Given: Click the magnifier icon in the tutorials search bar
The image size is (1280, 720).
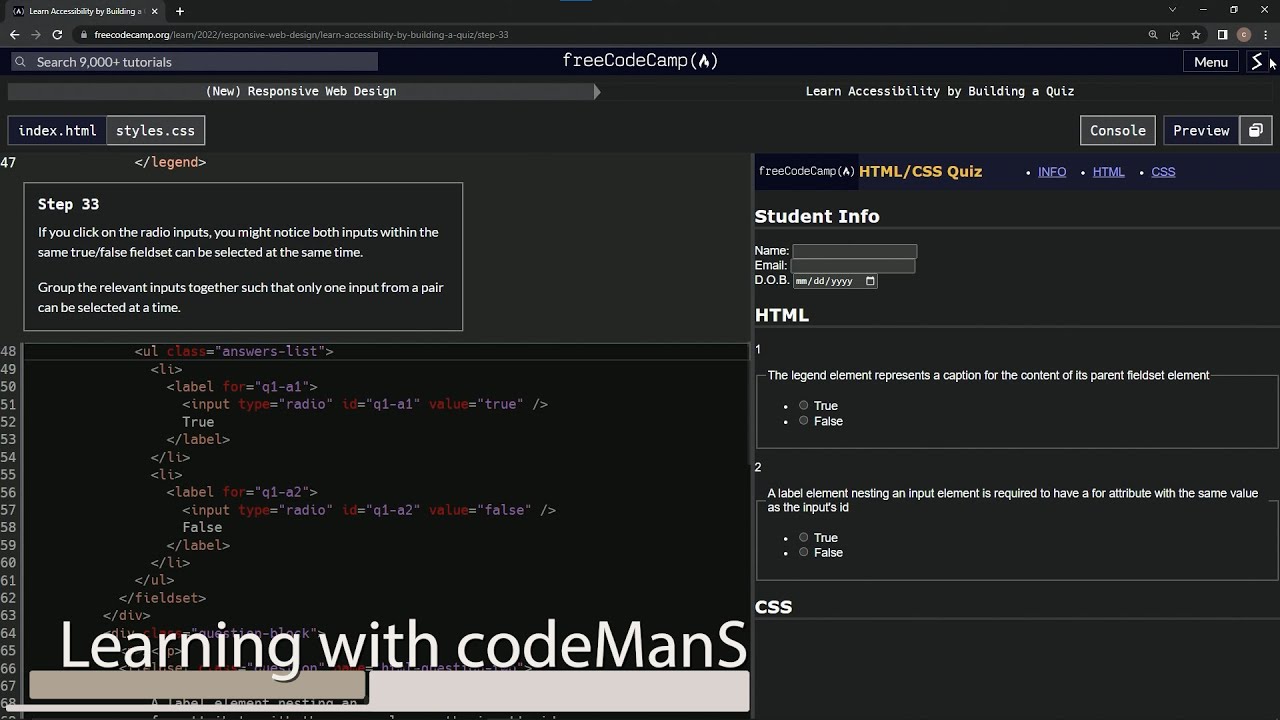Looking at the screenshot, I should coord(20,61).
